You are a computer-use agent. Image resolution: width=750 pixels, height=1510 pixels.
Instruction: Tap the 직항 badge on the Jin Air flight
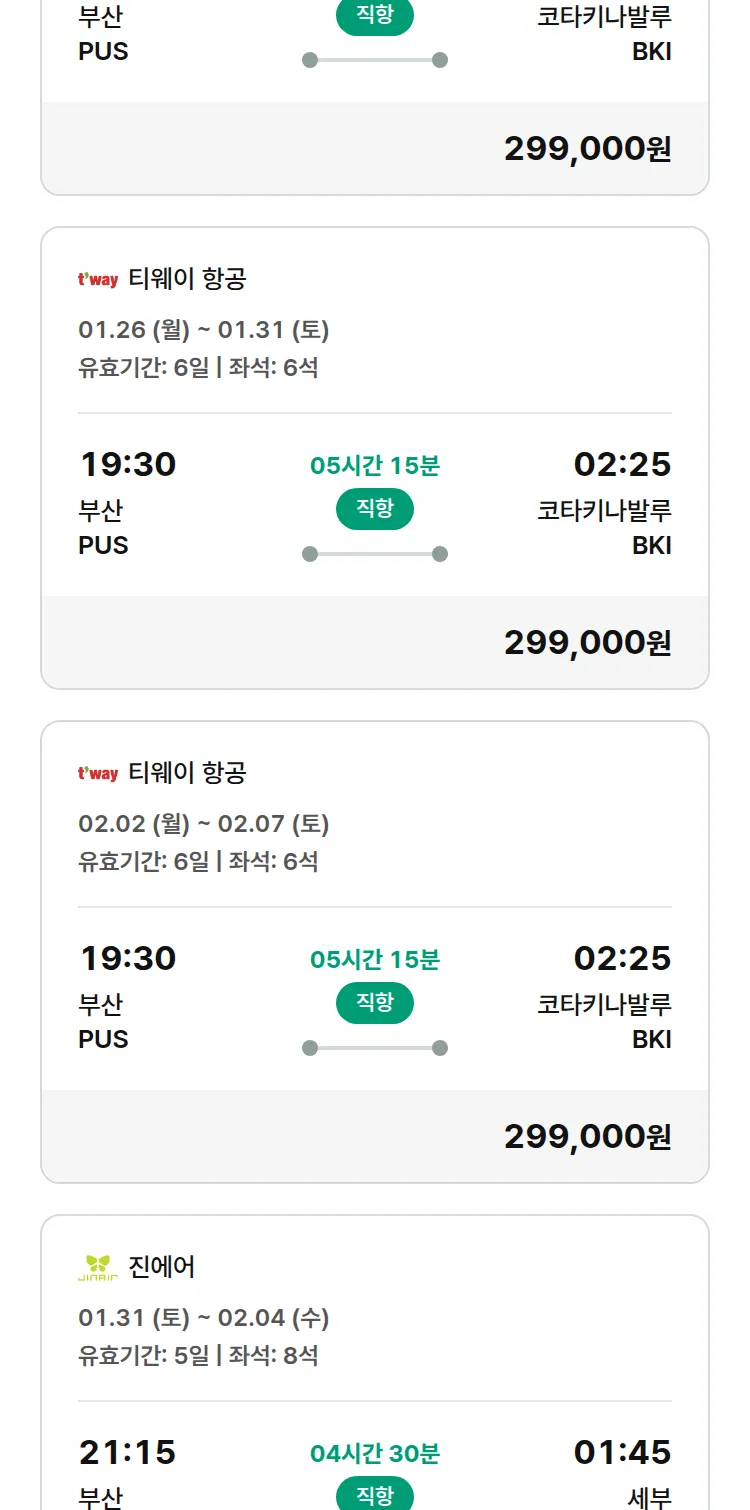[x=375, y=1495]
